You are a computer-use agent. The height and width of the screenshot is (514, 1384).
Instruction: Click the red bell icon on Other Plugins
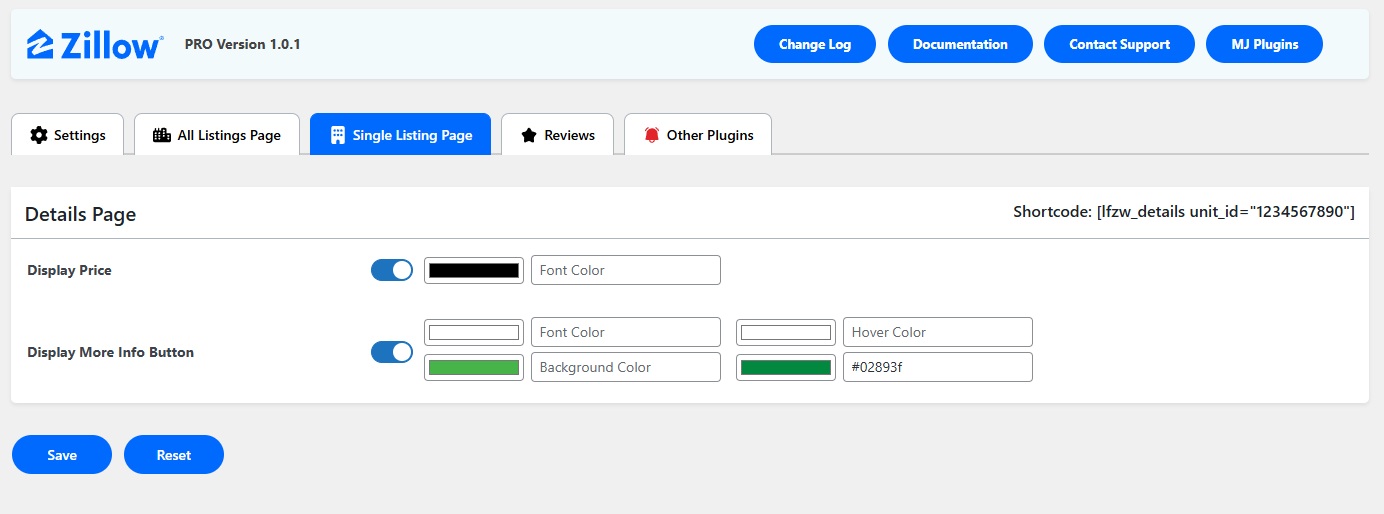coord(652,135)
